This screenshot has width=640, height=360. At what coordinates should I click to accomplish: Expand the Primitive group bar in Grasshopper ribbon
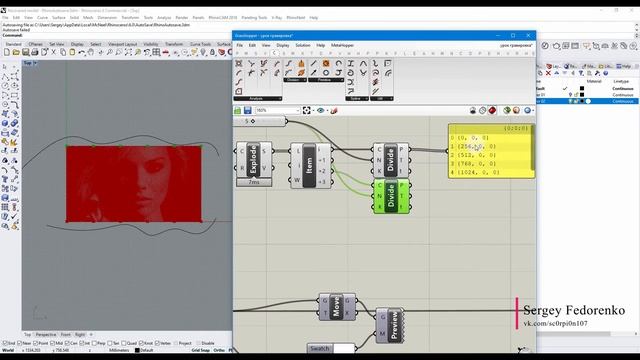(x=326, y=80)
